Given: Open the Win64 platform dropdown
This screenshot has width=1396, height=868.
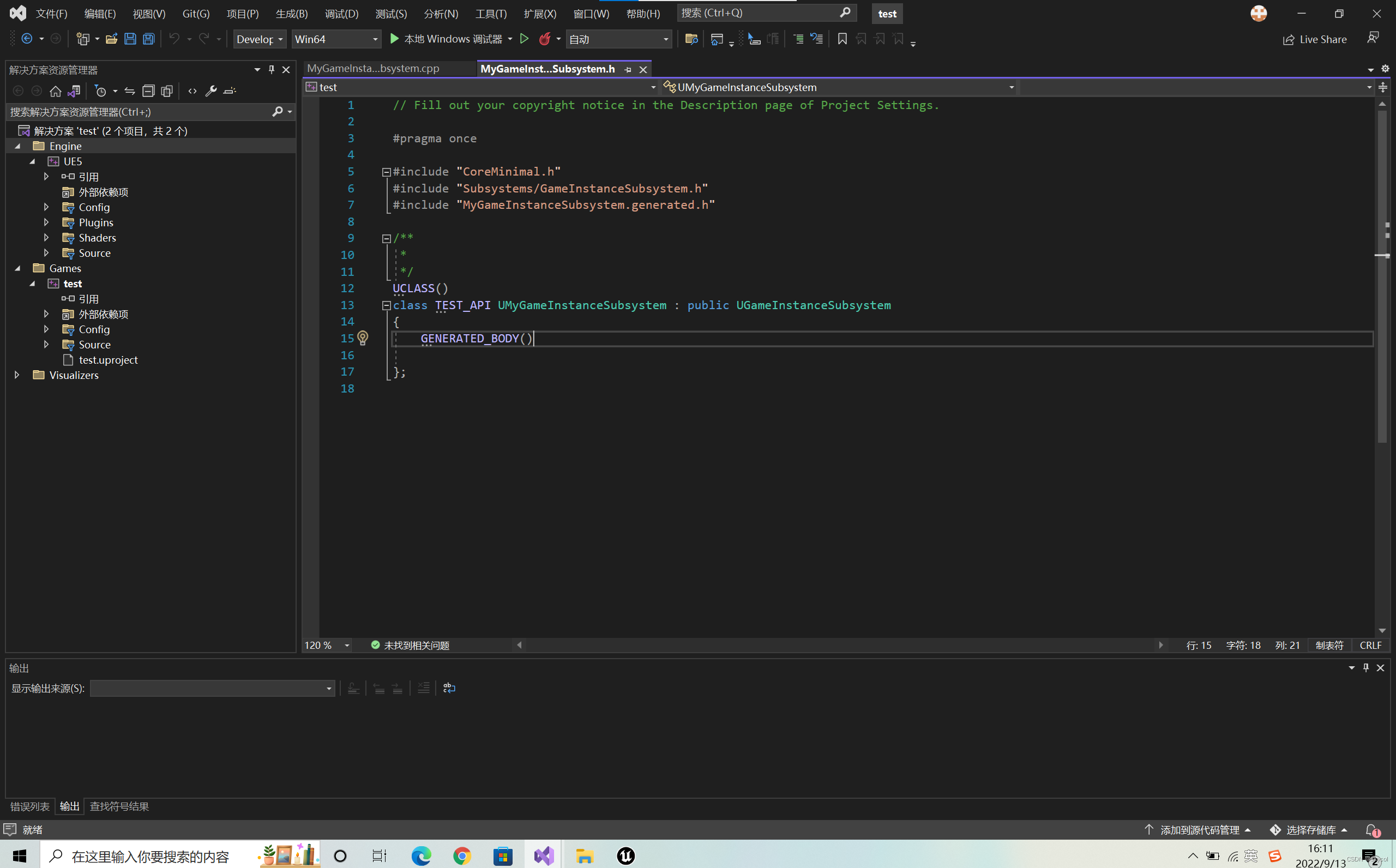Looking at the screenshot, I should coord(336,39).
